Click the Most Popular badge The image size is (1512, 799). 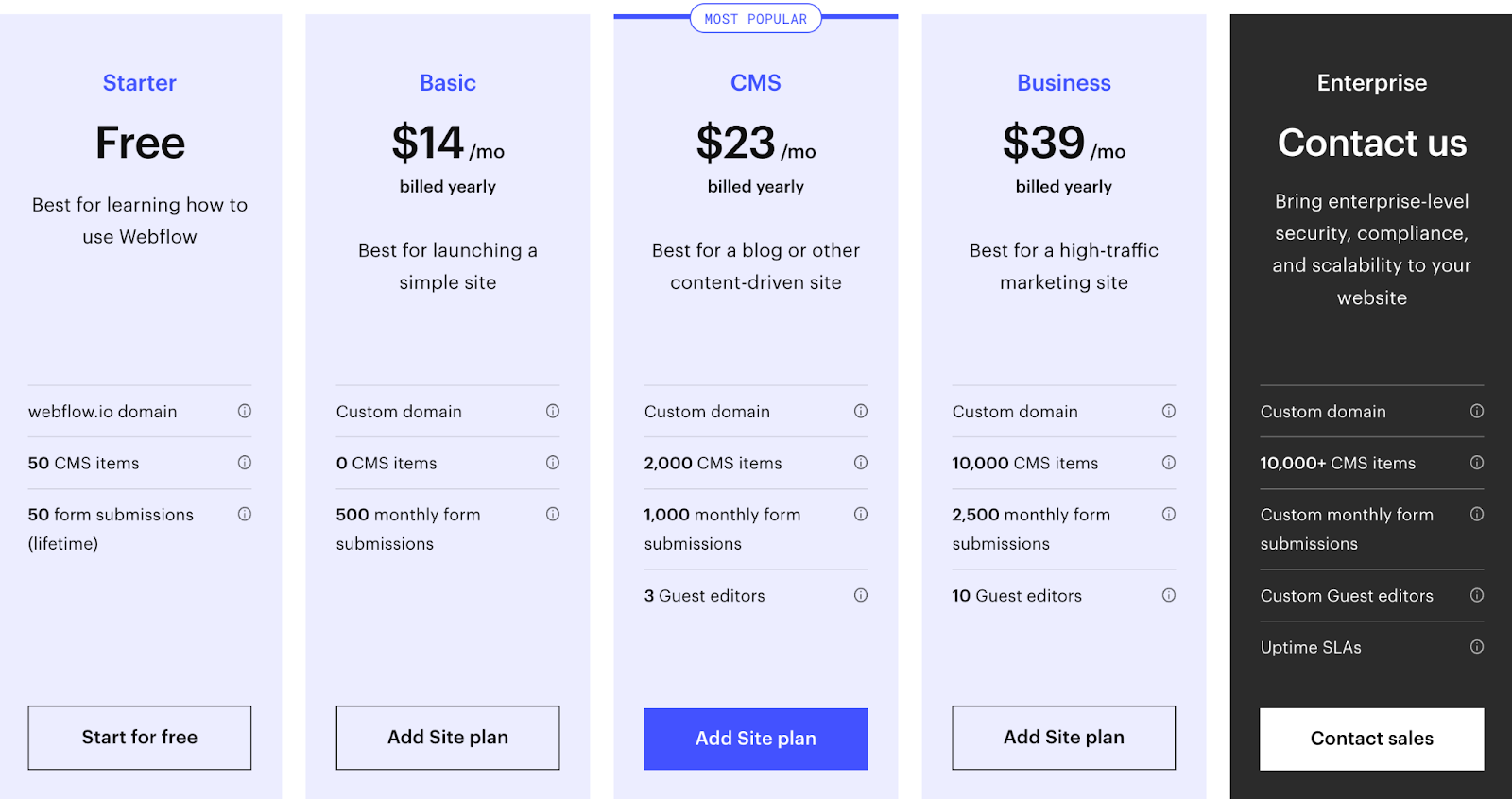pyautogui.click(x=756, y=19)
